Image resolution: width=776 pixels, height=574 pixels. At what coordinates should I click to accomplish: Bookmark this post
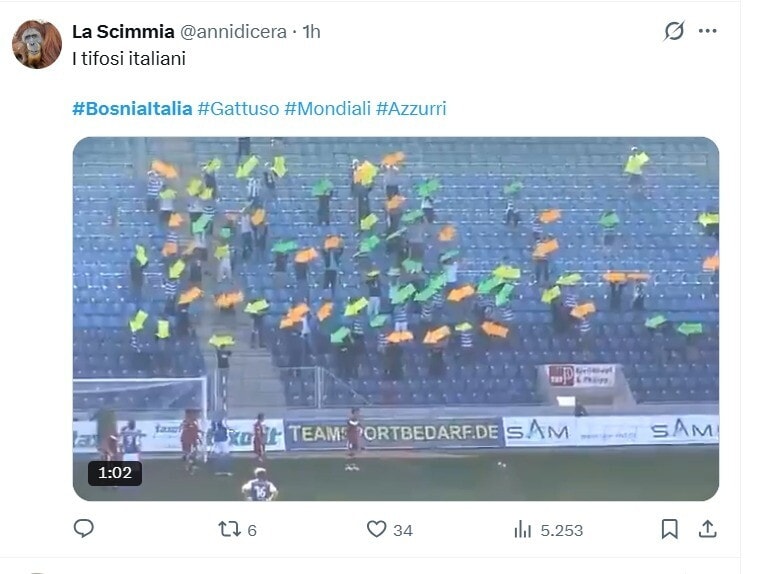(670, 529)
